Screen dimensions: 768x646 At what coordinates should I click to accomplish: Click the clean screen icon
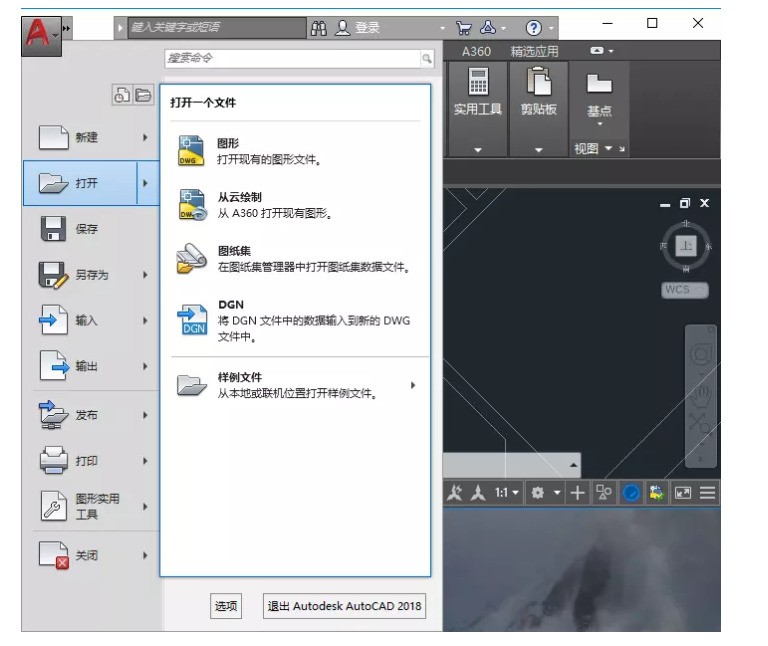[x=683, y=492]
